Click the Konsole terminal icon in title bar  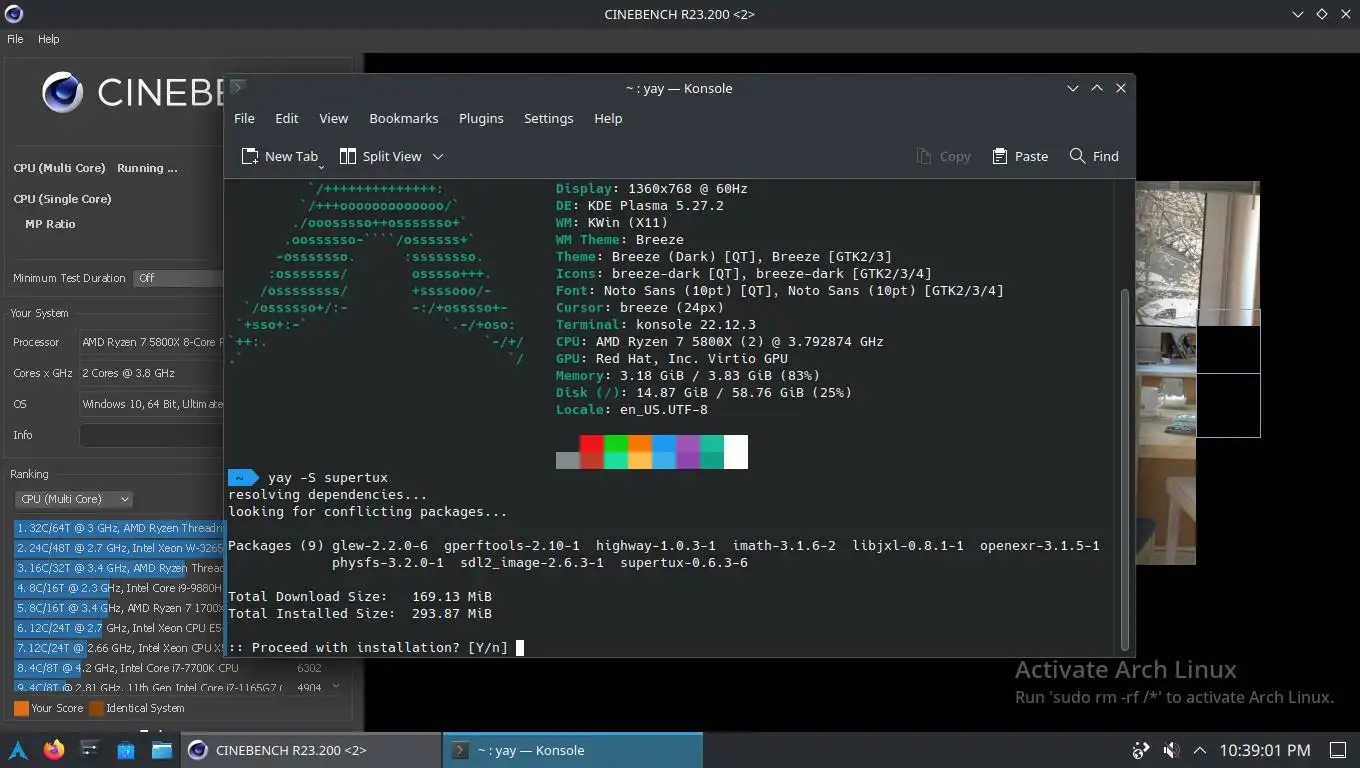(x=237, y=87)
